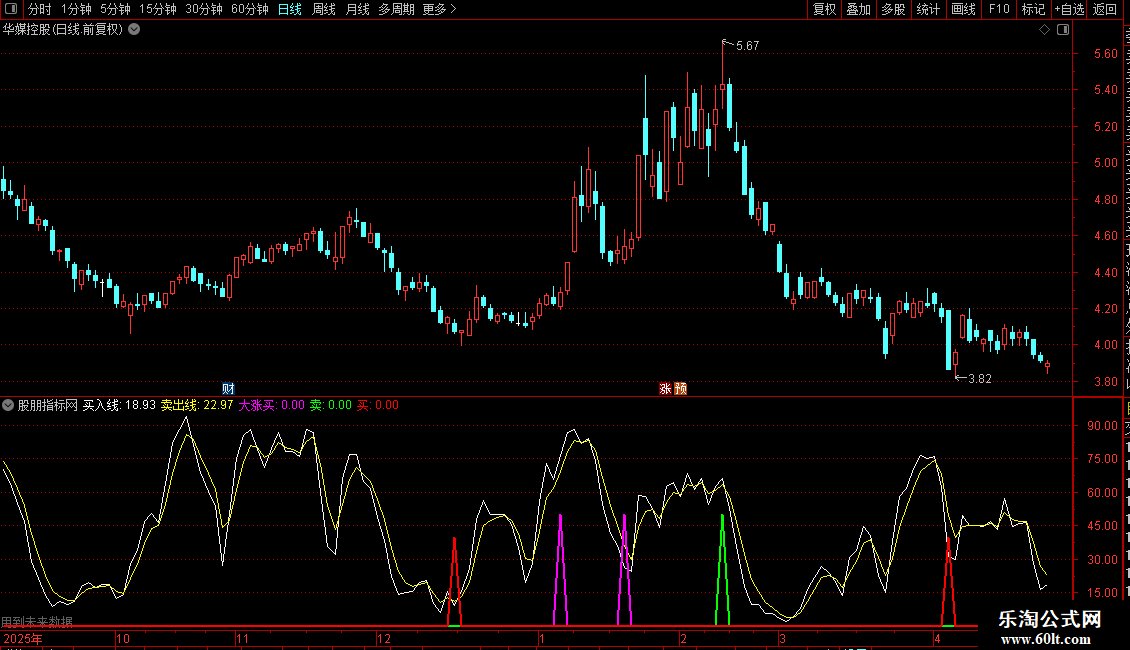1130x650 pixels.
Task: Click the red 买: 0.00 label
Action: [x=378, y=405]
